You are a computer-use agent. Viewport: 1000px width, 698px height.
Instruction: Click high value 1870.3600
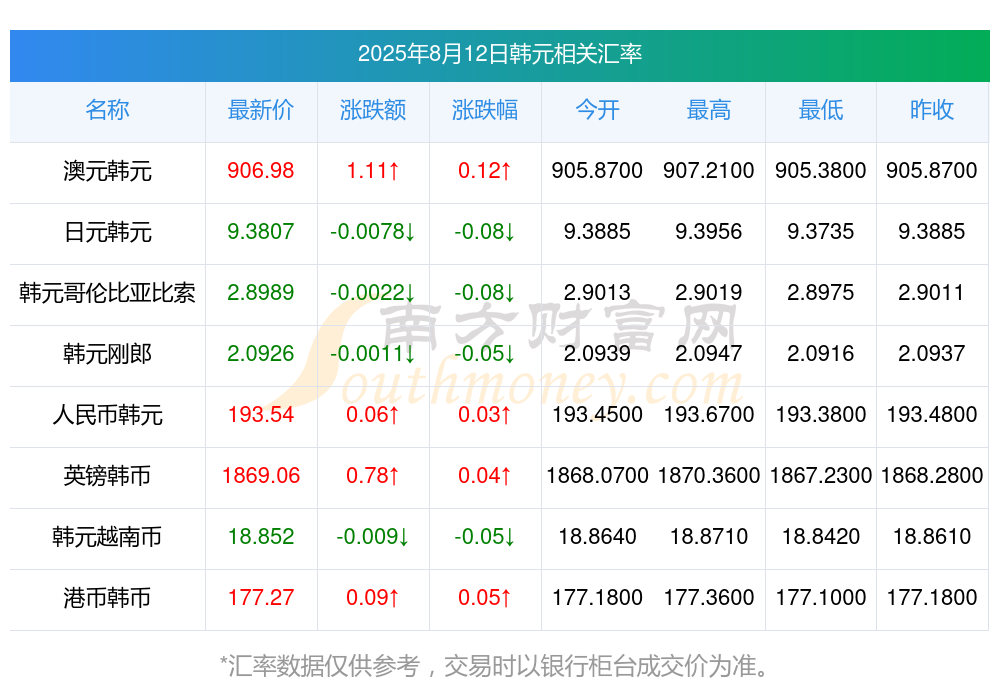tap(709, 476)
